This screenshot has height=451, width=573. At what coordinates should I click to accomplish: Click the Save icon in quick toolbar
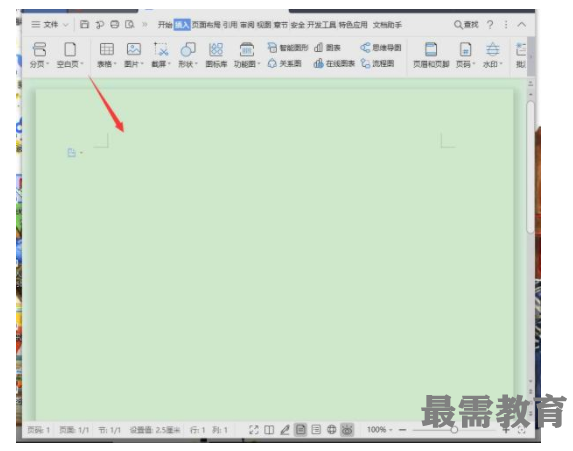tap(84, 24)
